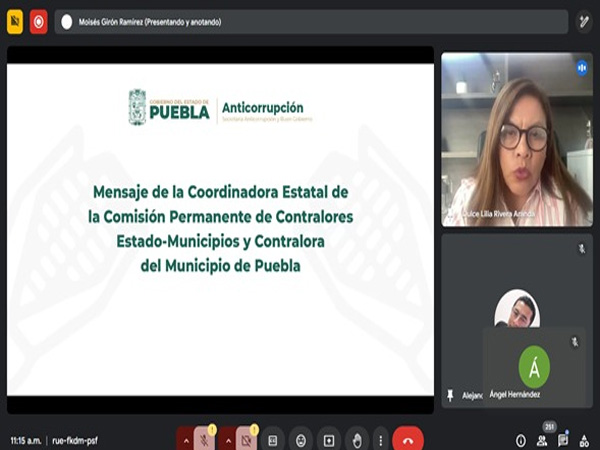Screen dimensions: 600x450
Task: Open the meeting details info icon
Action: tap(520, 440)
